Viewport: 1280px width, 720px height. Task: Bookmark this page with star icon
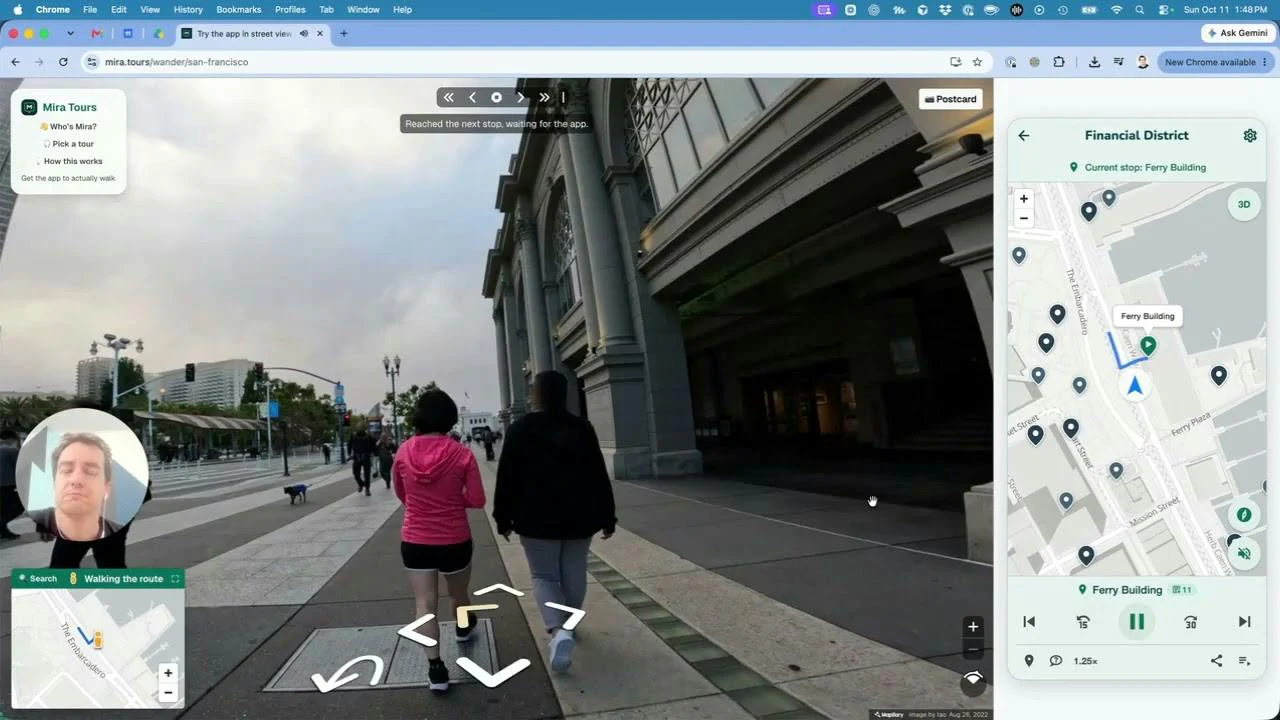pos(977,62)
